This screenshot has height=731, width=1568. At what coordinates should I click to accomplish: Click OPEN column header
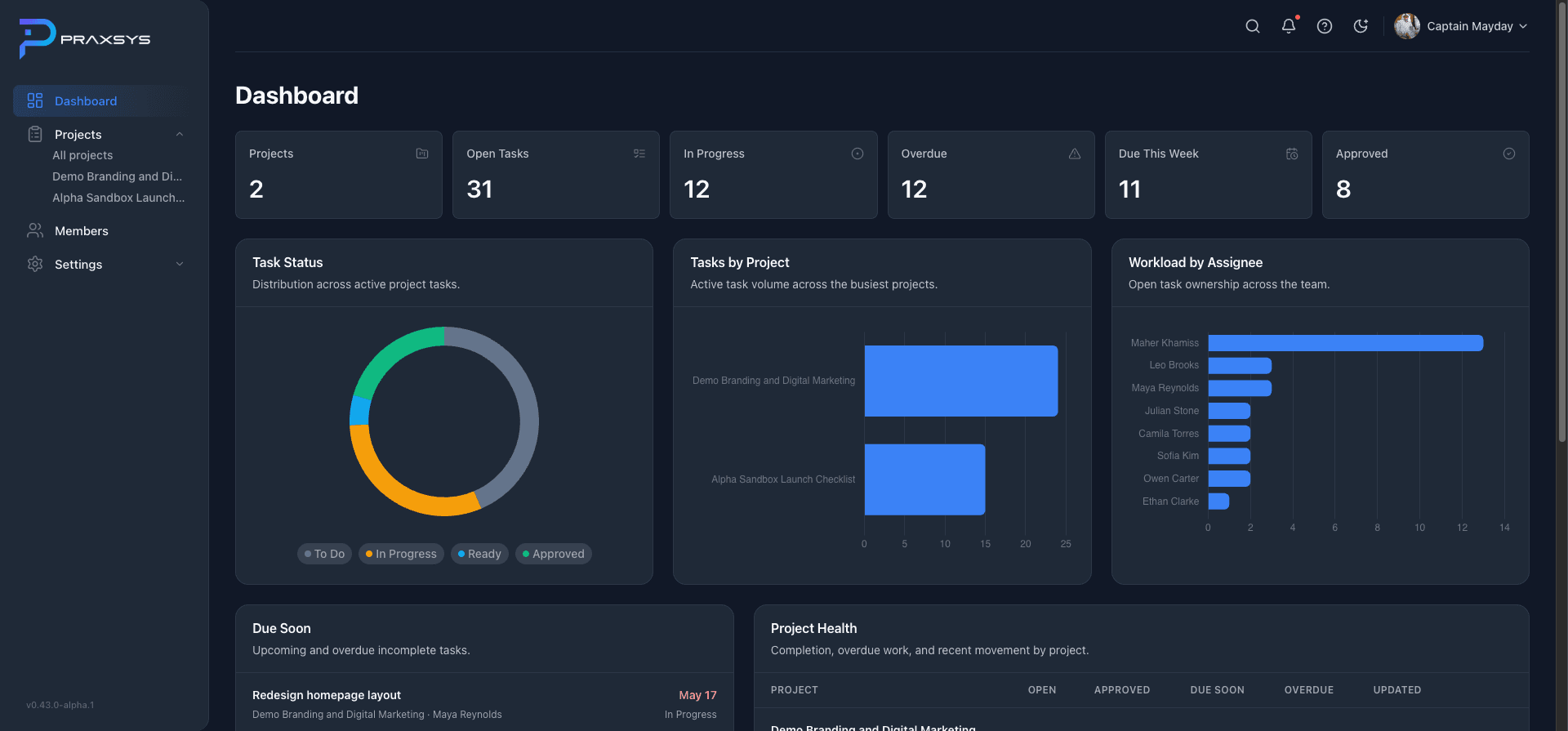tap(1042, 690)
